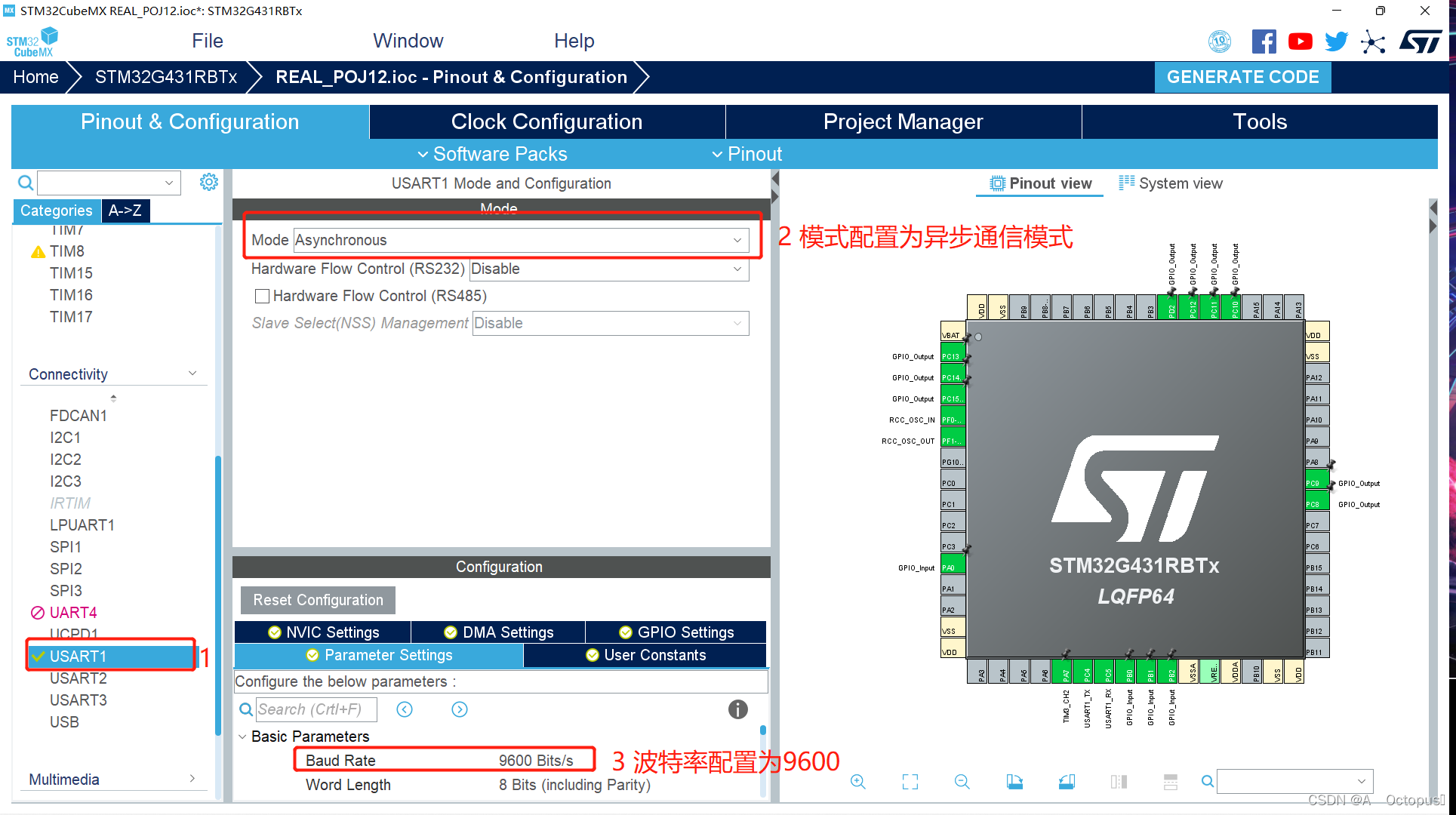
Task: Rotate chip view clockwise
Action: point(1014,782)
